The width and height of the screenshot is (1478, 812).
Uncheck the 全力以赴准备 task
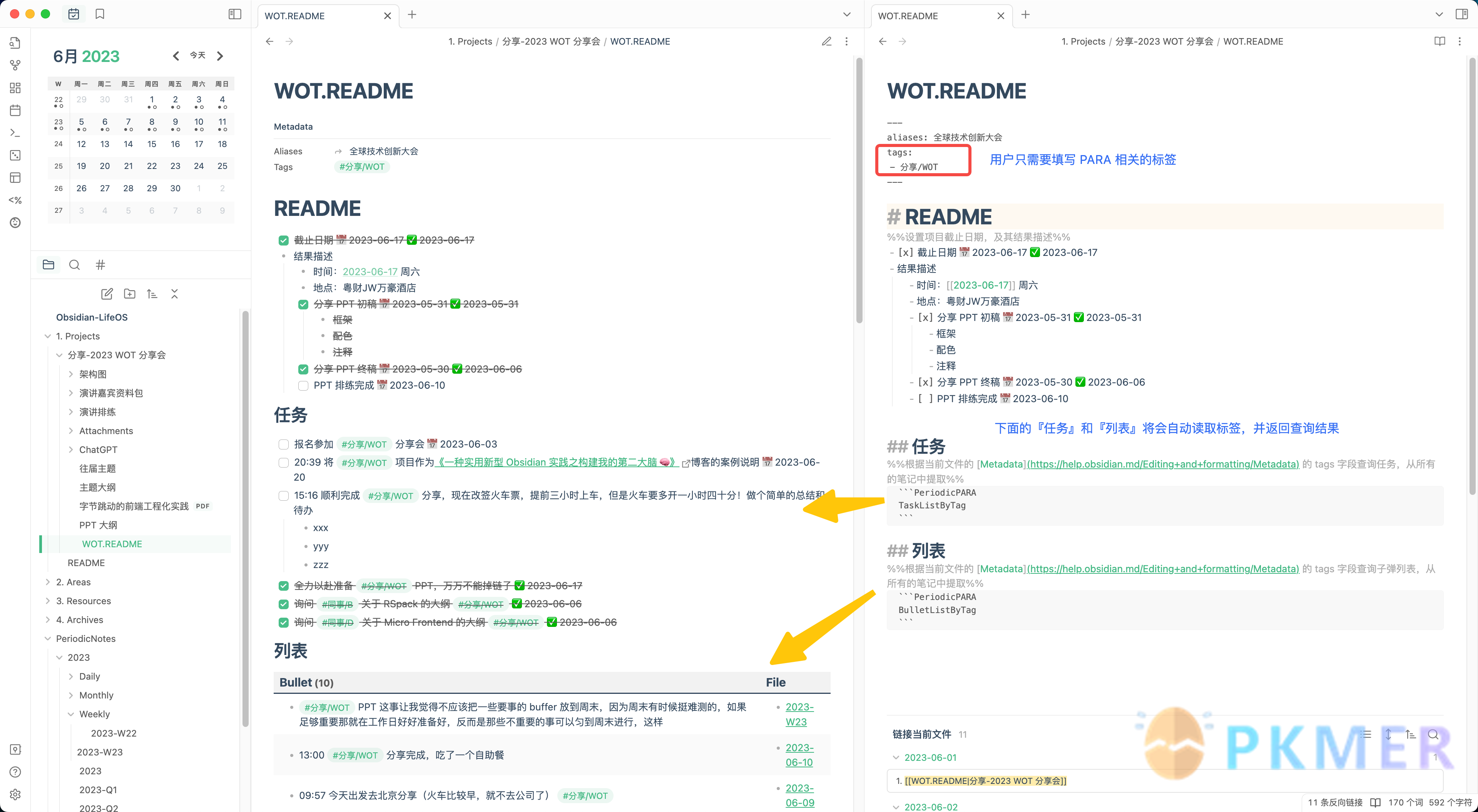[x=283, y=586]
